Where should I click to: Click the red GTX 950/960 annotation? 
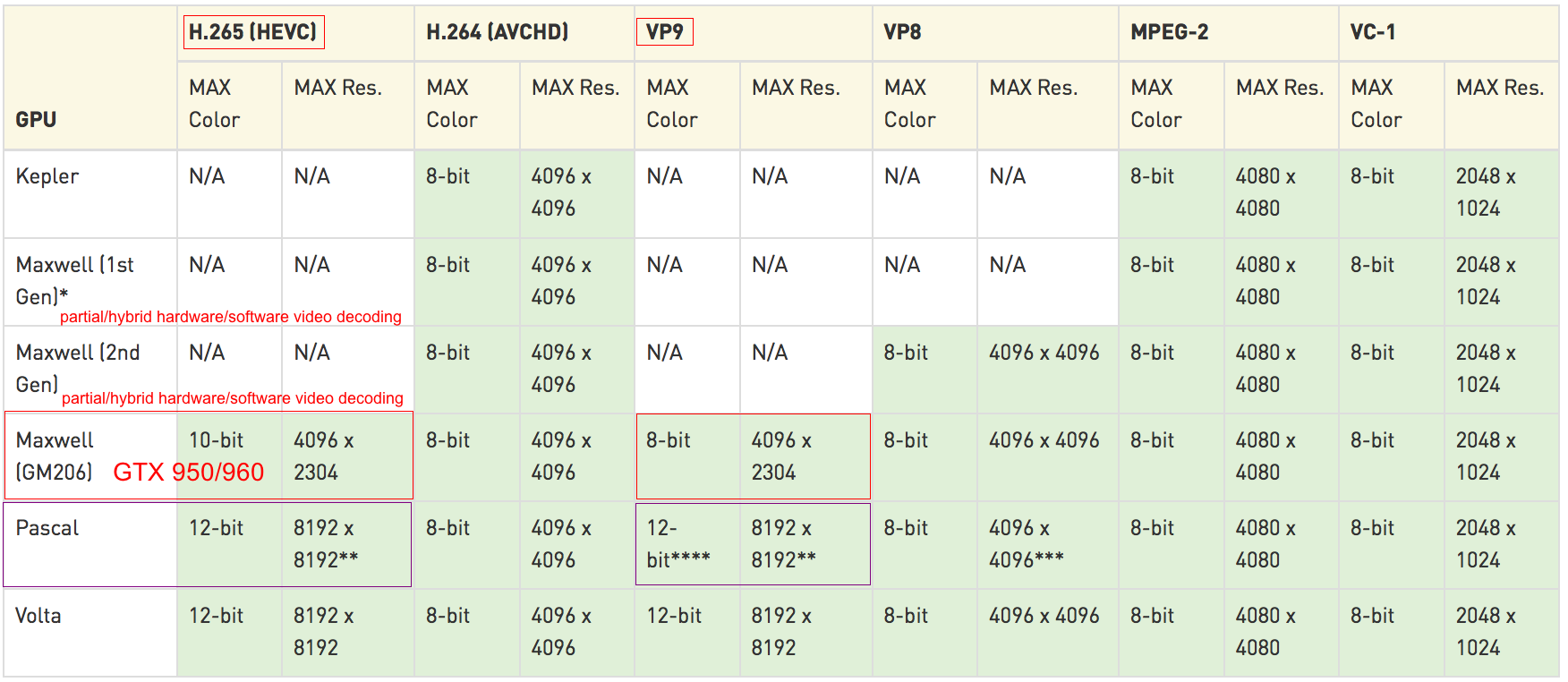click(x=188, y=473)
